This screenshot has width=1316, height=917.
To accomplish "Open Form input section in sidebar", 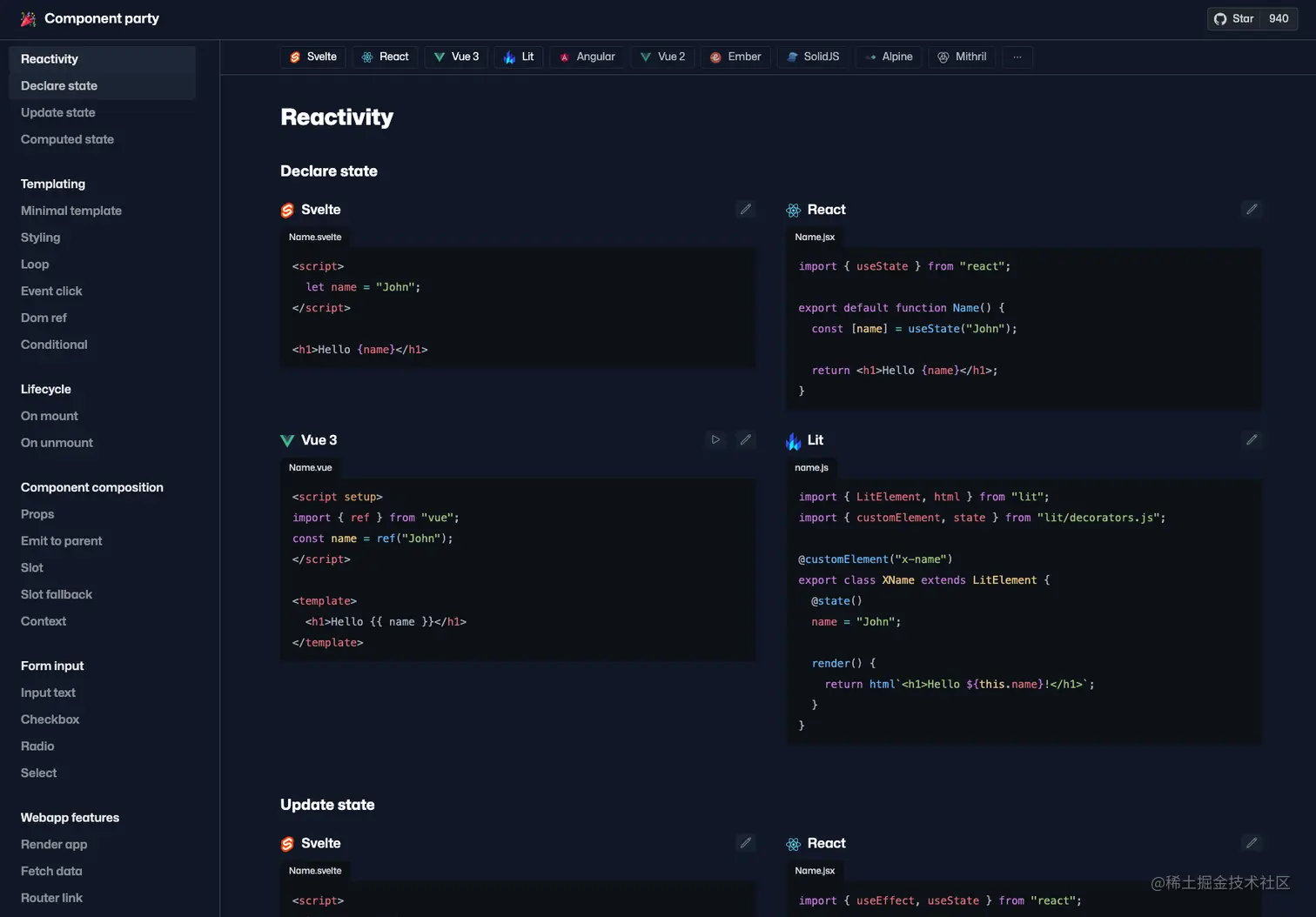I will coord(52,666).
